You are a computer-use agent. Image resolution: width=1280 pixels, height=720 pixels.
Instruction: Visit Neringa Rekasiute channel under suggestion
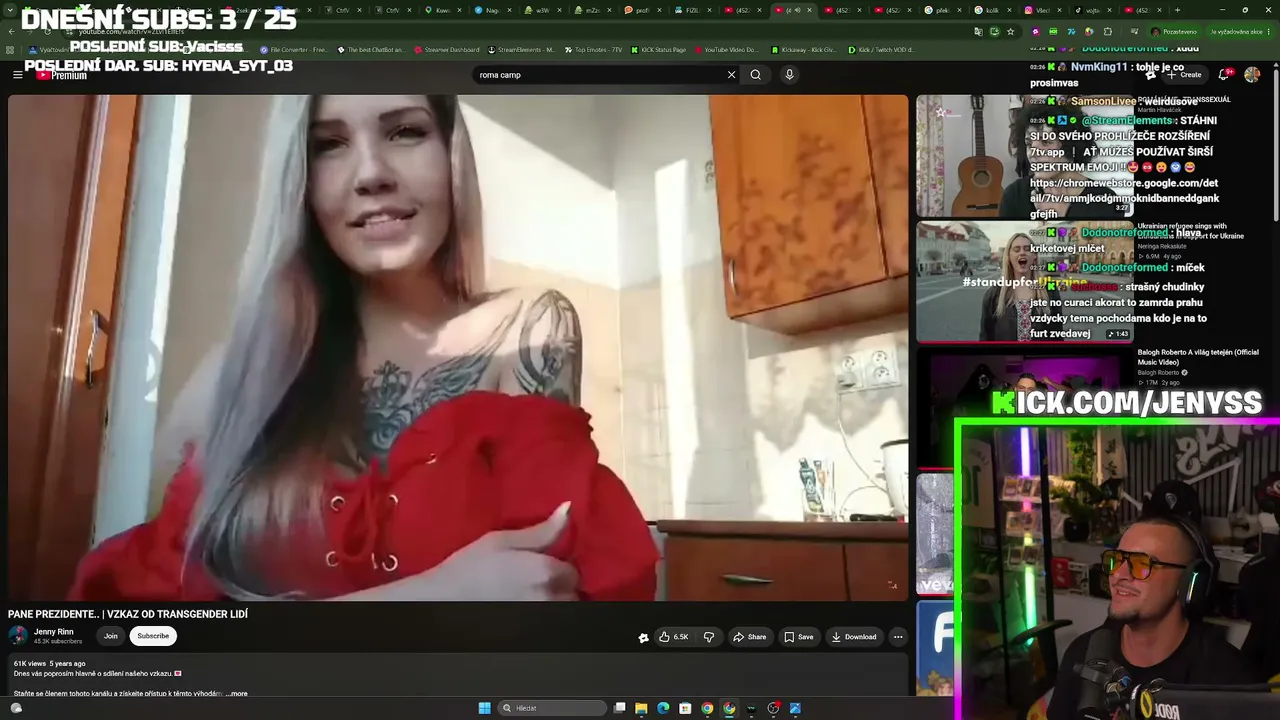pos(1161,246)
